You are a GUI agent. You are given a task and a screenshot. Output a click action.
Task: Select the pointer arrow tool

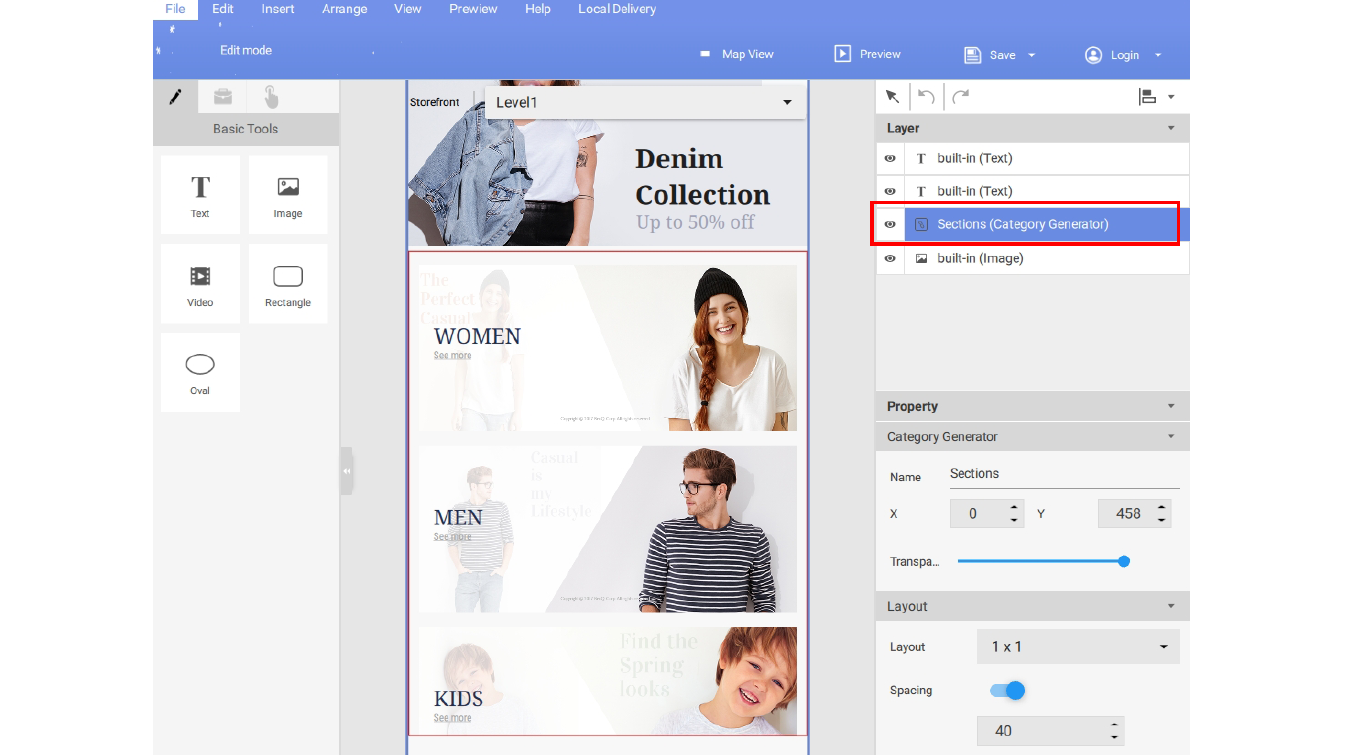click(892, 97)
